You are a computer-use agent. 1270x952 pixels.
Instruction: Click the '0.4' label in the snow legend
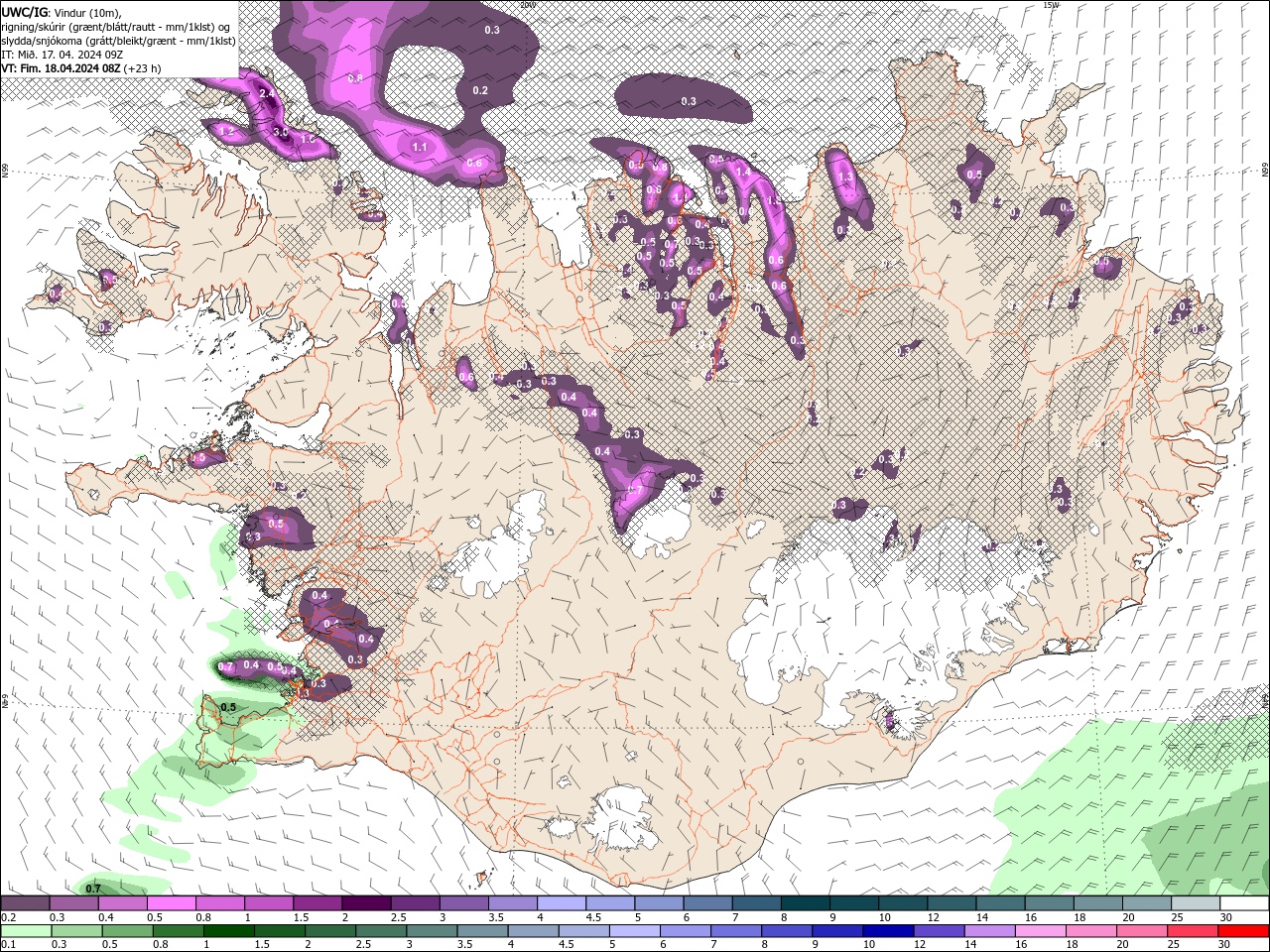[106, 918]
